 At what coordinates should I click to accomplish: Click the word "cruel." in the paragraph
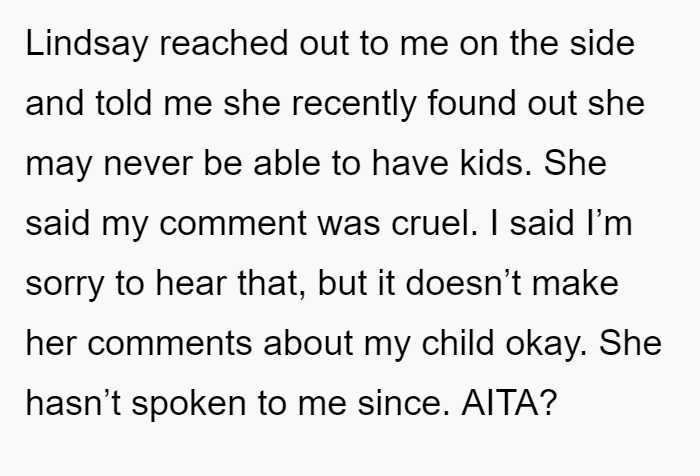coord(435,222)
